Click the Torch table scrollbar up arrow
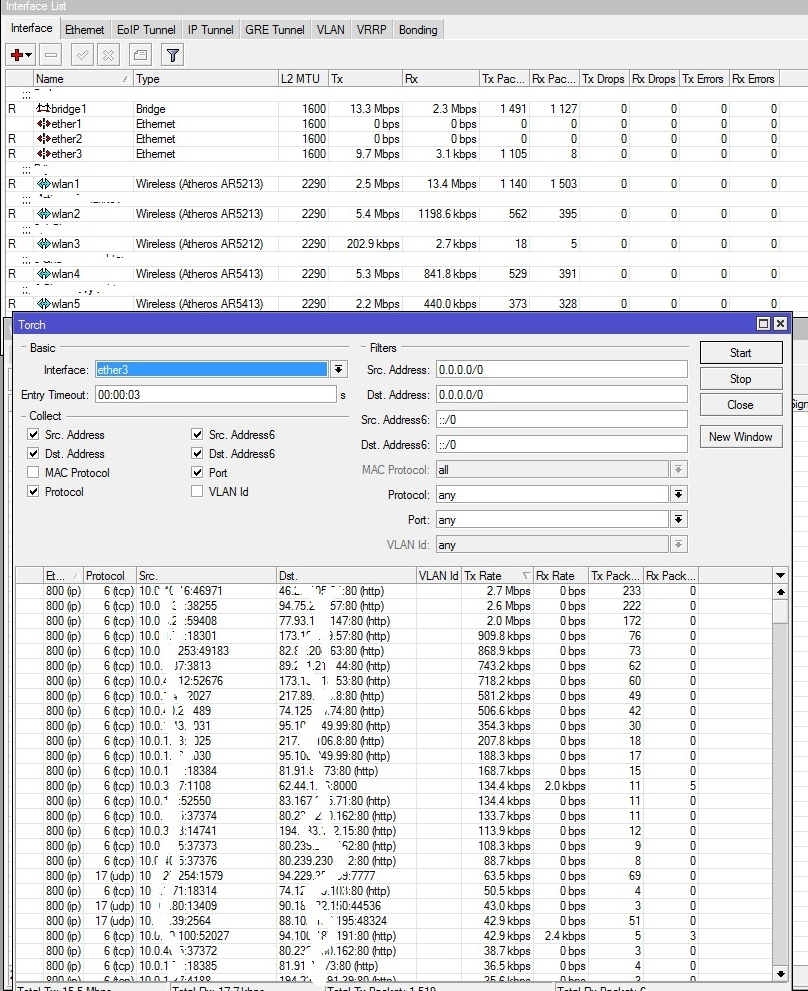Viewport: 808px width, 991px height. 781,592
